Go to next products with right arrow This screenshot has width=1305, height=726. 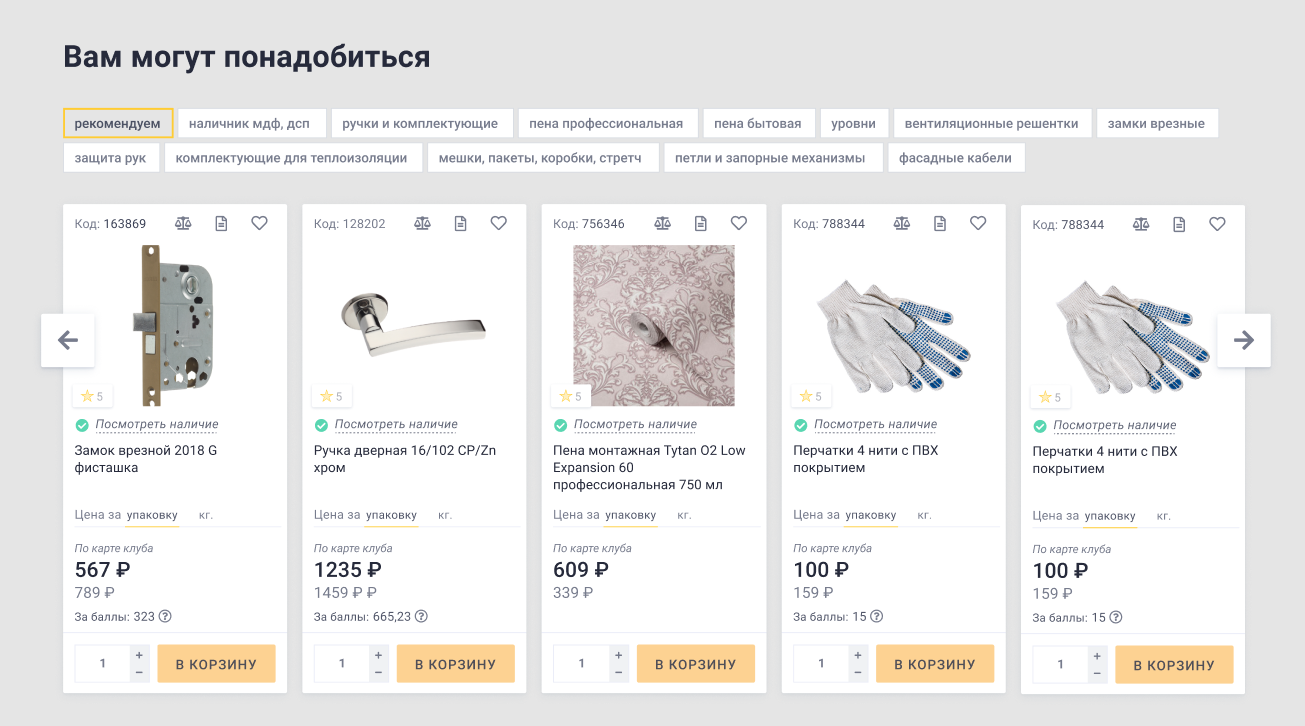[x=1243, y=340]
